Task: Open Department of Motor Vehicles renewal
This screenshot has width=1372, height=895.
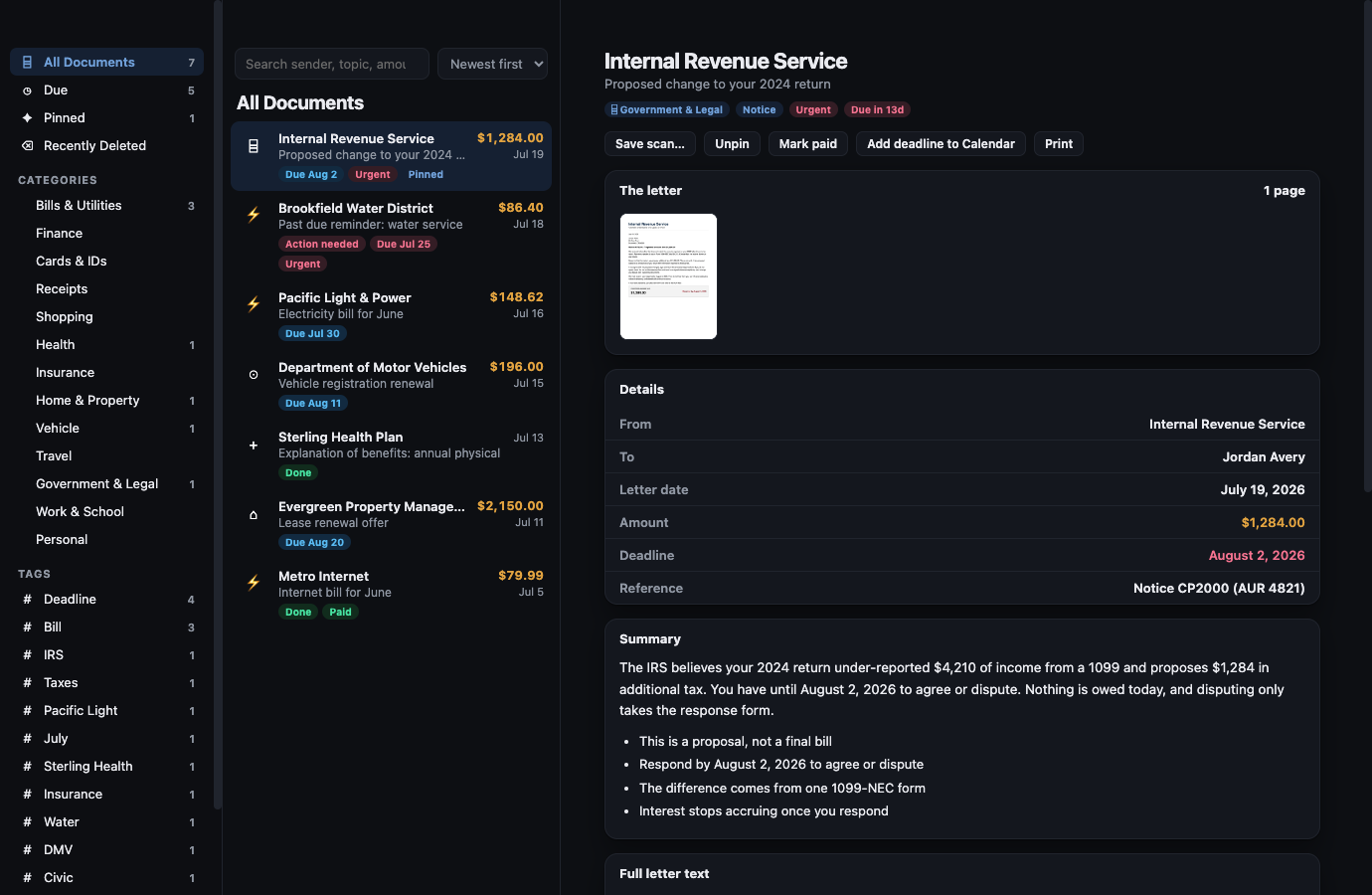Action: click(391, 385)
